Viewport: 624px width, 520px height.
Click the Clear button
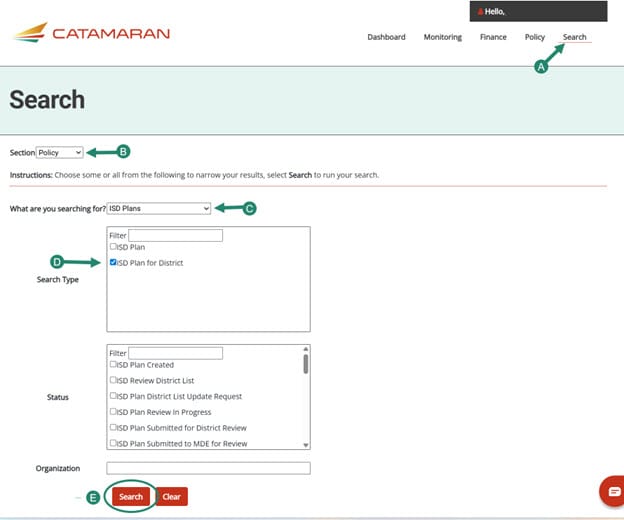(x=172, y=497)
